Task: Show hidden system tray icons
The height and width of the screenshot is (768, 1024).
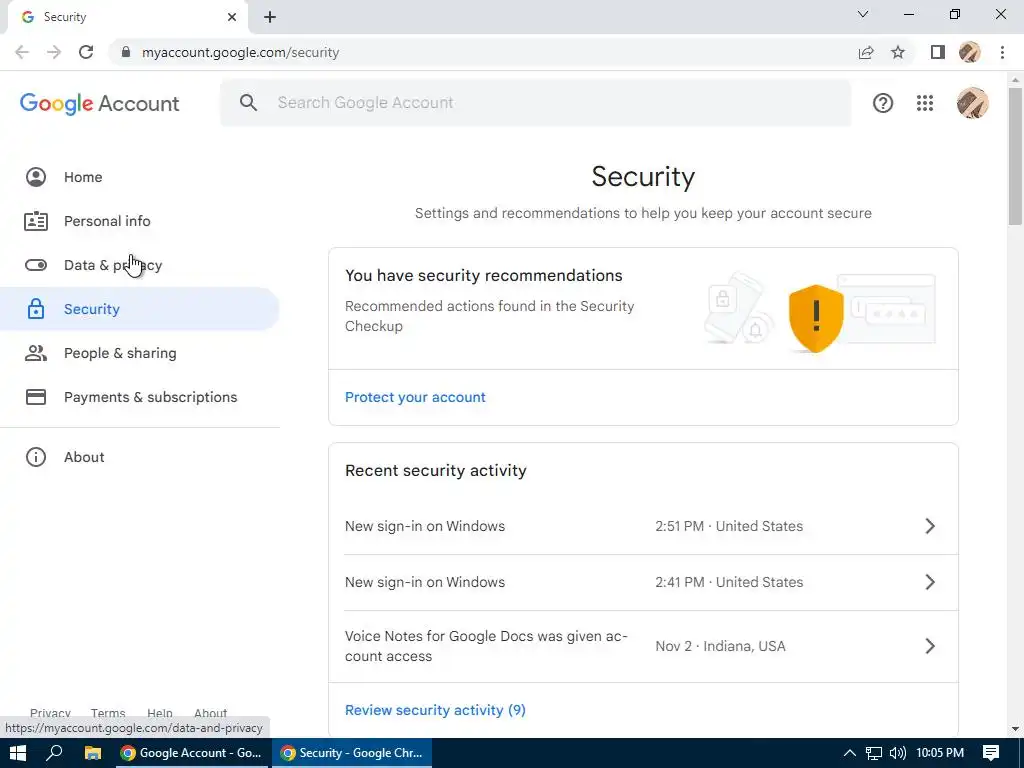Action: point(850,753)
